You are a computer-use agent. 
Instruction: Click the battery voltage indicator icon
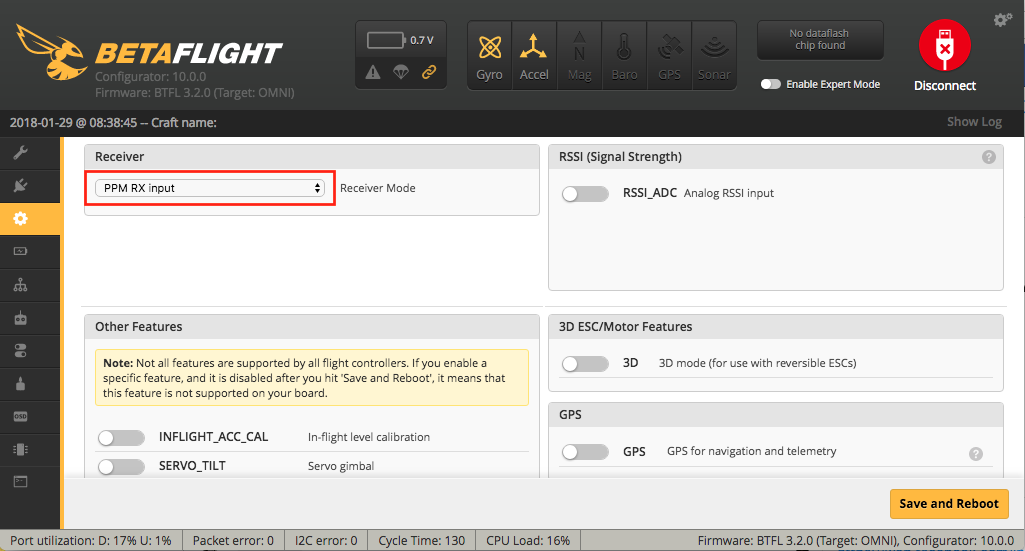386,41
